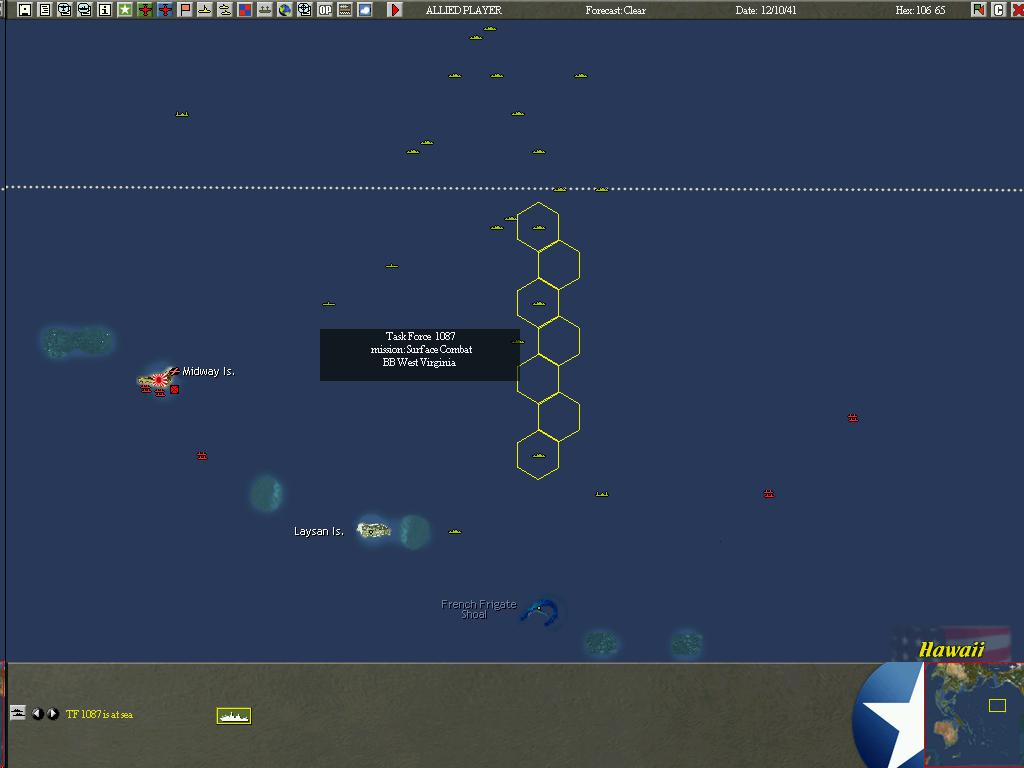Click the Midway Is. label

pos(208,371)
